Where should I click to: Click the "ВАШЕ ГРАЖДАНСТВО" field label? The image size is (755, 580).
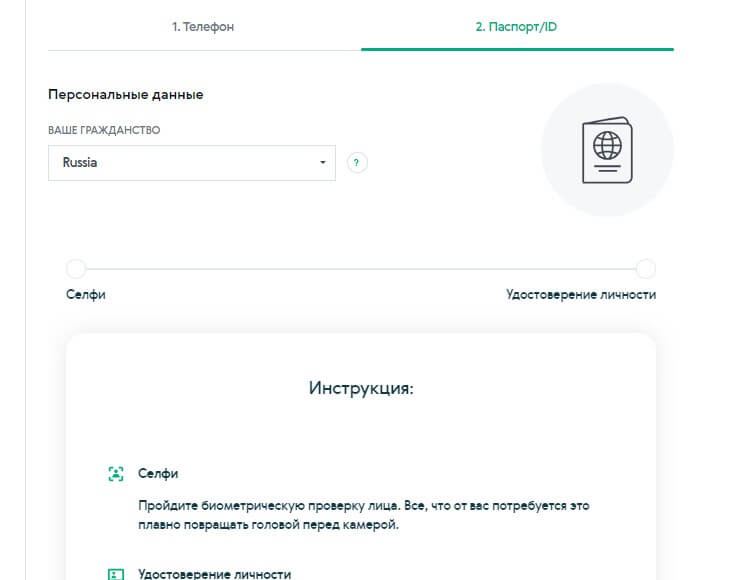pyautogui.click(x=104, y=130)
